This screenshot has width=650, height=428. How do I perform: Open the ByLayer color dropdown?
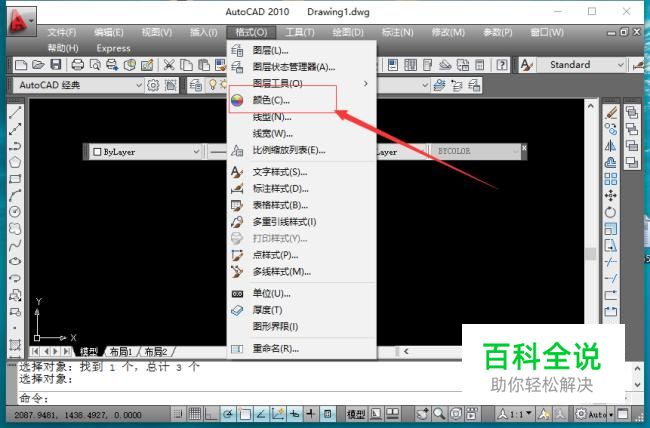(x=196, y=152)
